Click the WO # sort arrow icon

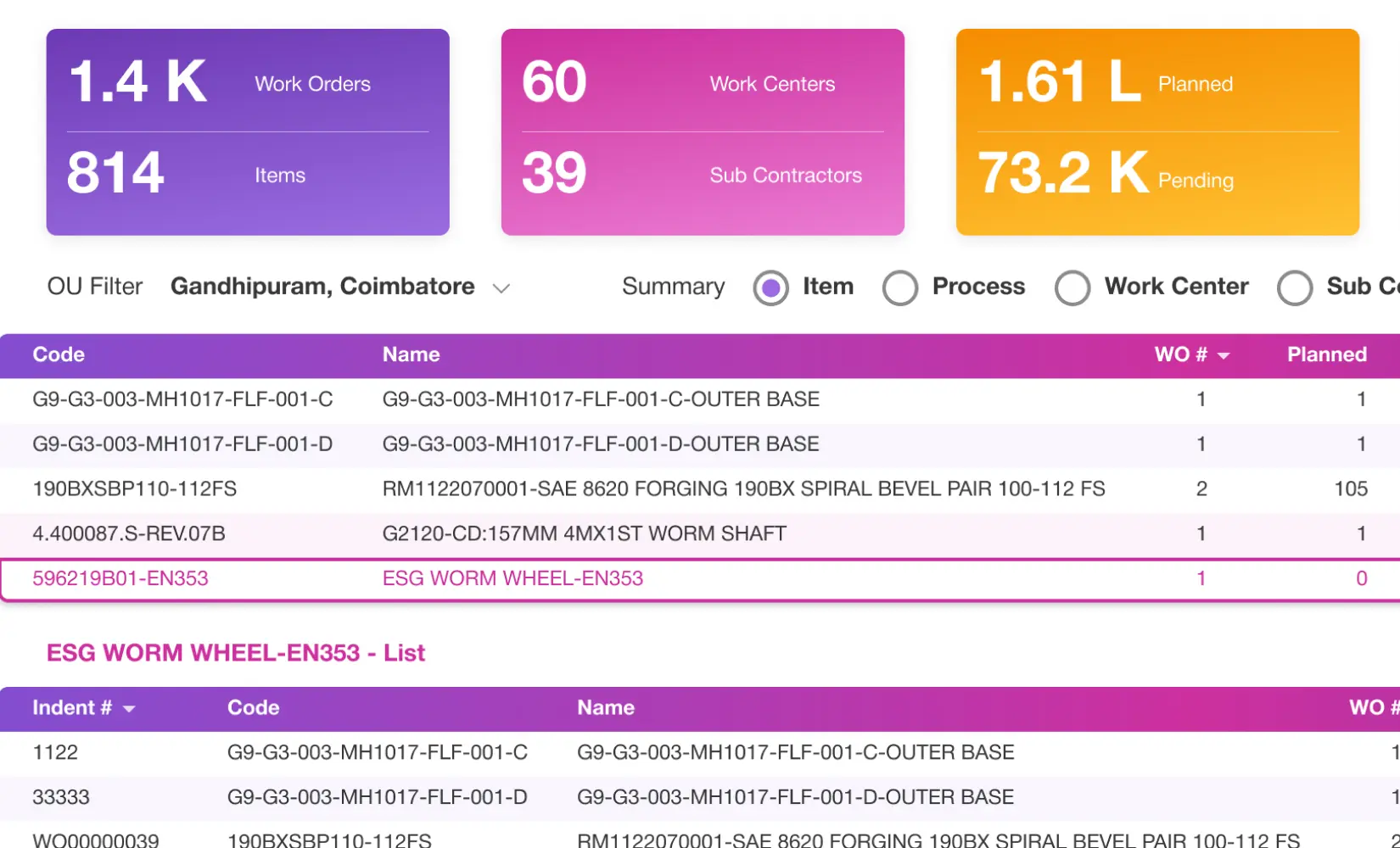[x=1224, y=356]
